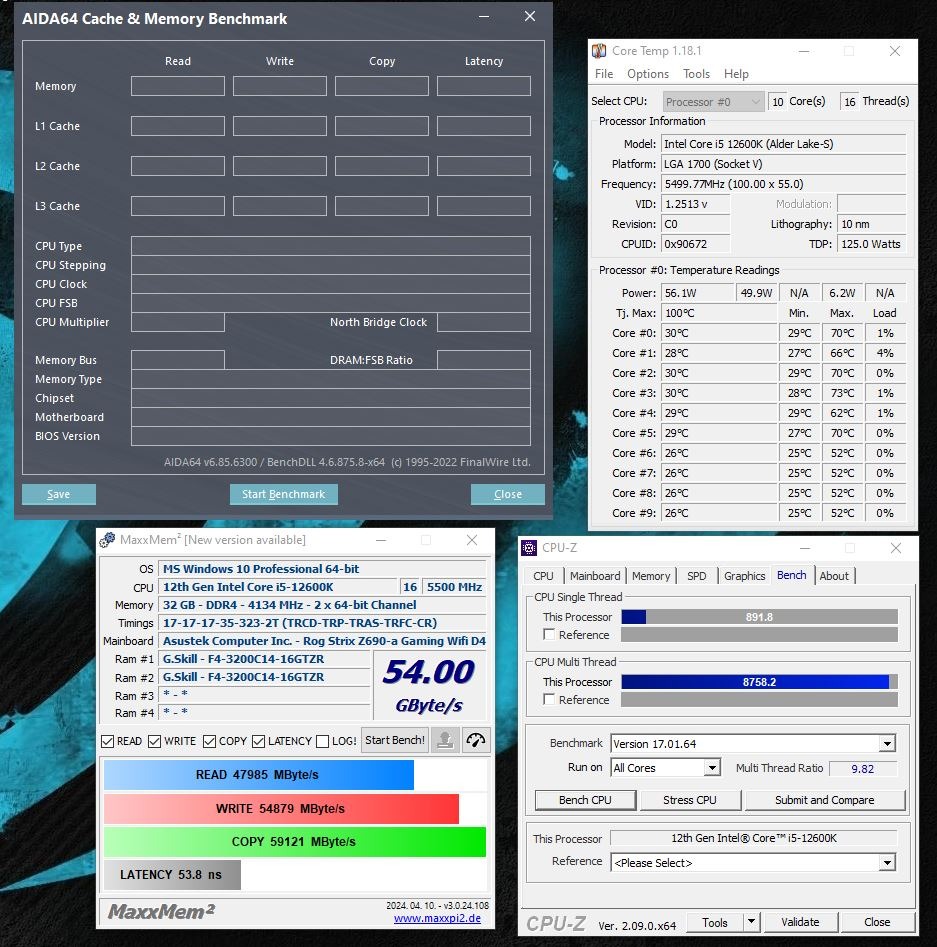Click the Stress CPU button
Screen dimensions: 937x947
tap(689, 800)
